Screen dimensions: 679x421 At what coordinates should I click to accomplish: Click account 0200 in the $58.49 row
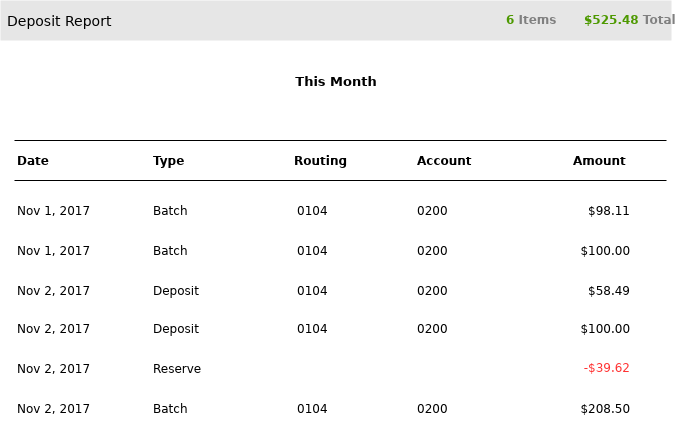coord(432,291)
